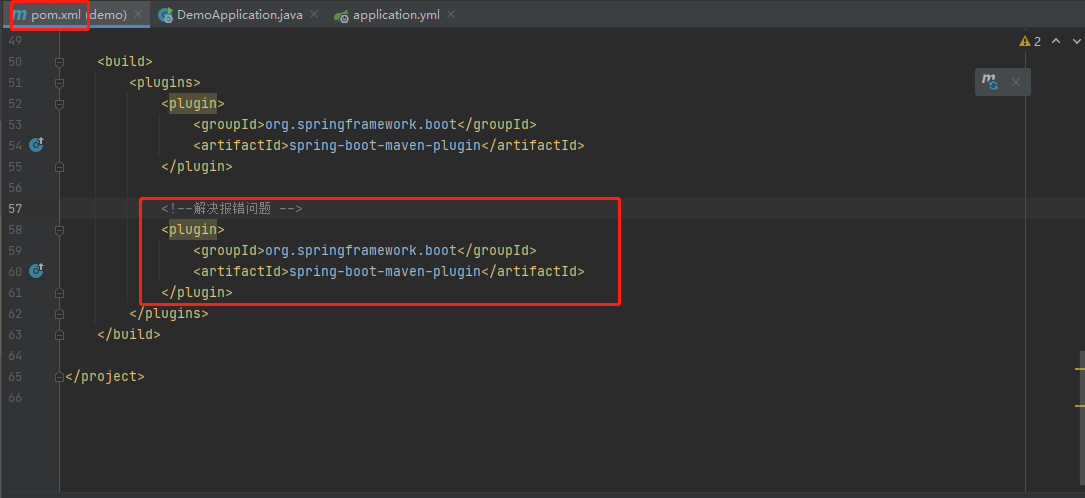
Task: Click the Spring config icon on application.yml tab
Action: pyautogui.click(x=340, y=15)
